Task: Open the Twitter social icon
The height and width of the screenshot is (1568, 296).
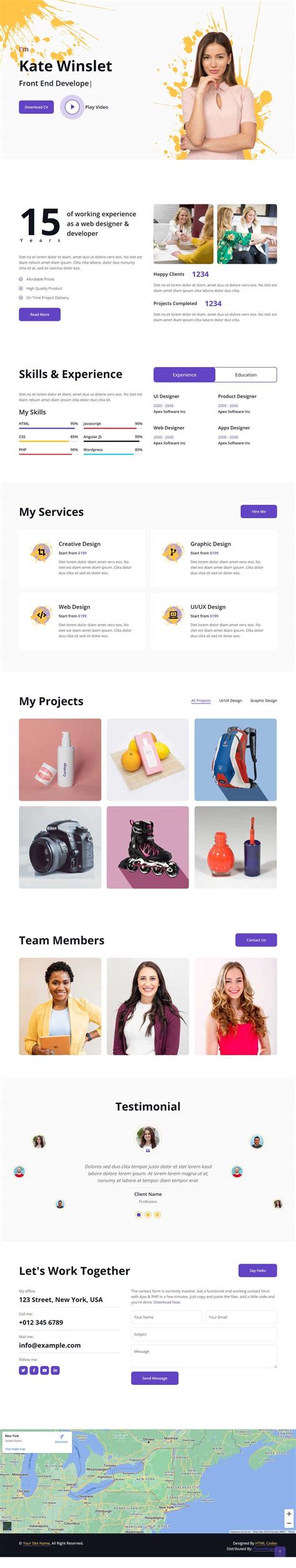Action: [x=23, y=1370]
